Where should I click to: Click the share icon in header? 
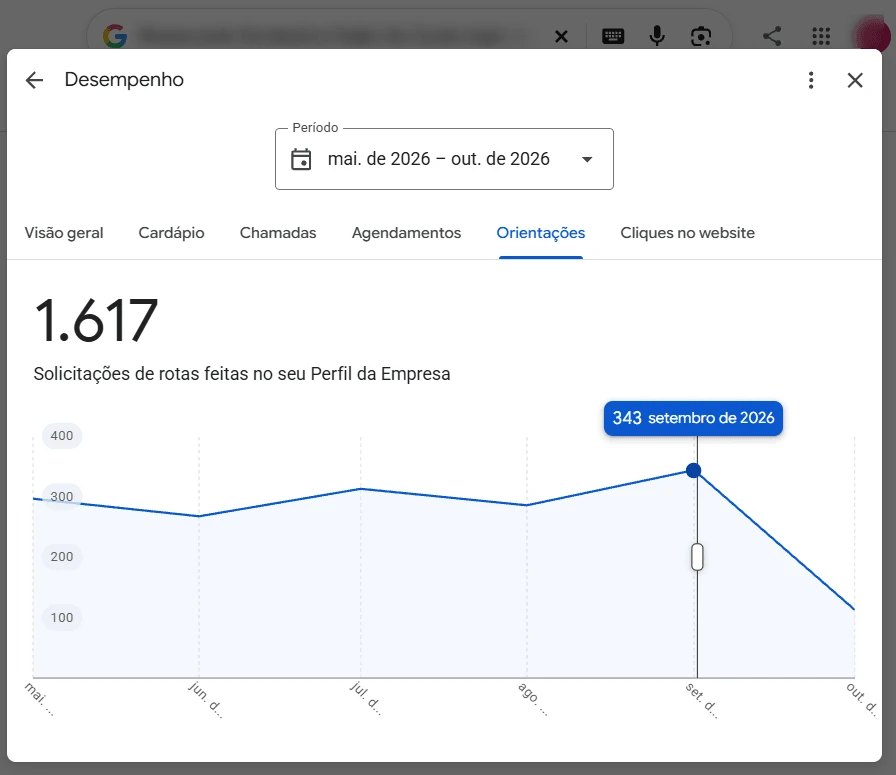(772, 37)
